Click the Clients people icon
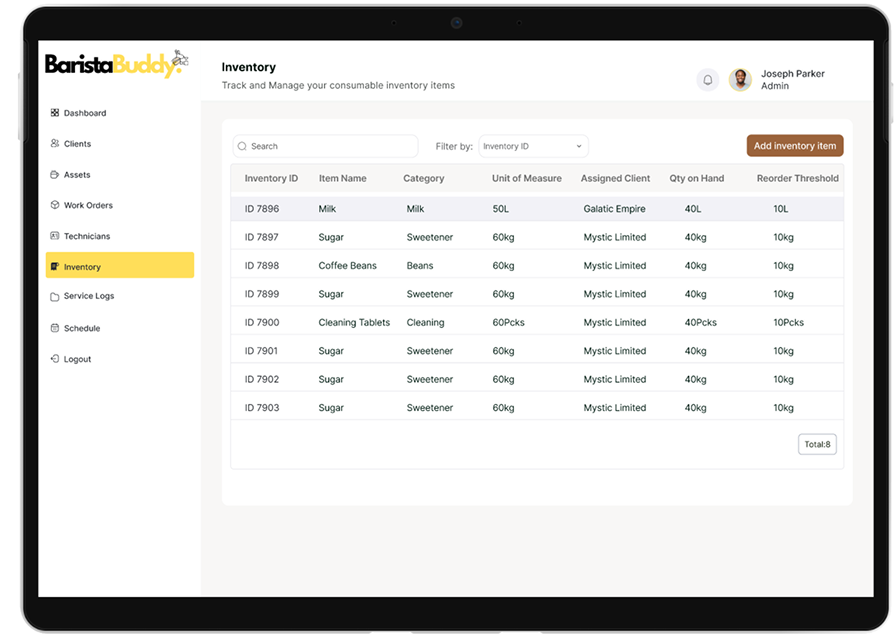 [55, 144]
